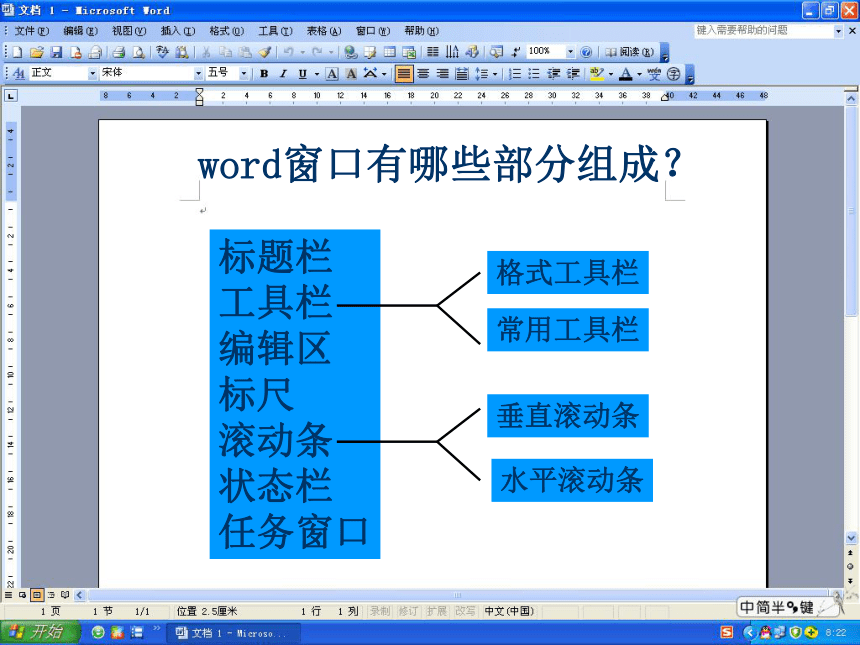Open the 插入 menu
This screenshot has width=860, height=645.
point(178,31)
